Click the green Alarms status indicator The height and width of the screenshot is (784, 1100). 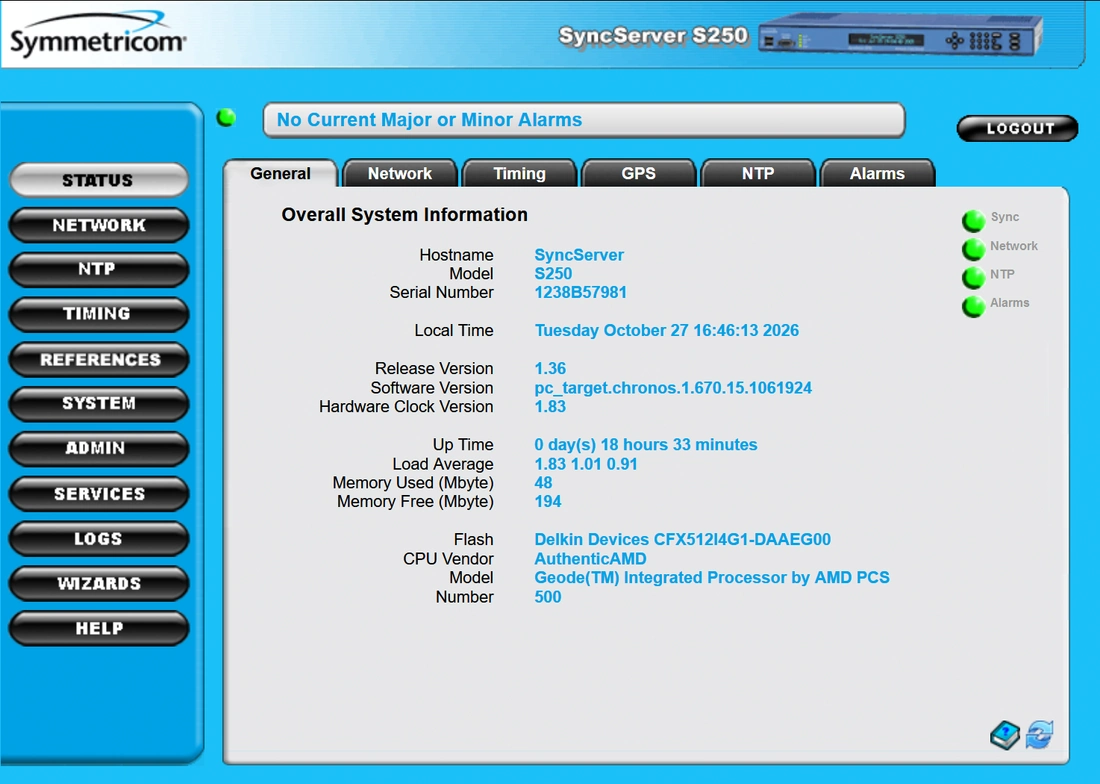point(973,306)
